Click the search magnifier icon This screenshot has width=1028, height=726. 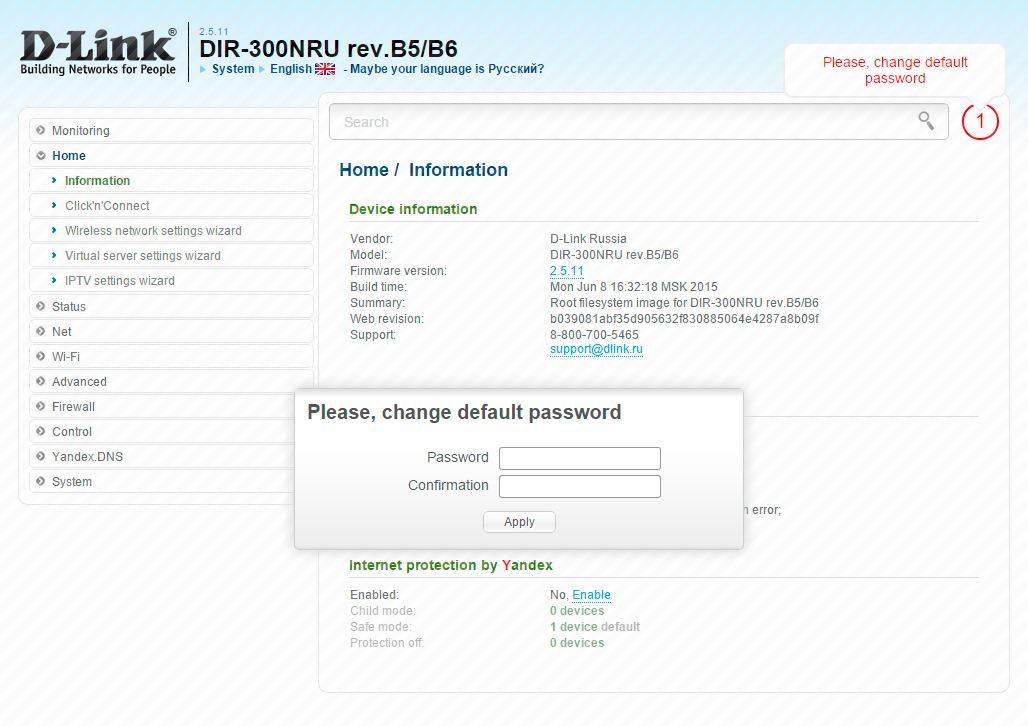click(926, 121)
